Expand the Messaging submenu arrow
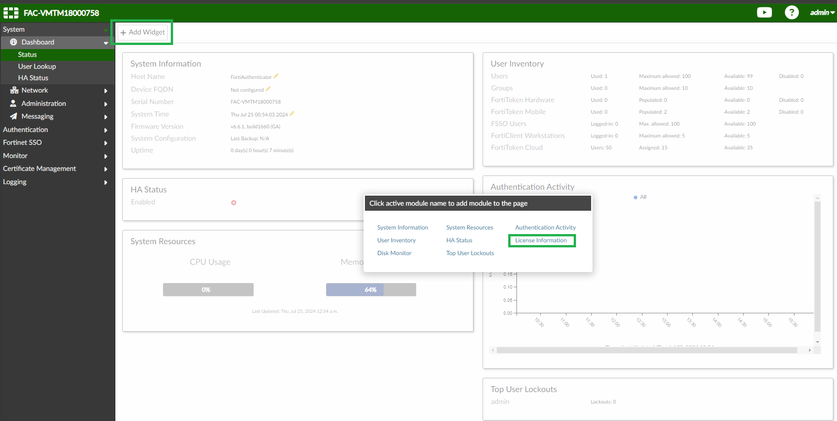 click(x=106, y=117)
